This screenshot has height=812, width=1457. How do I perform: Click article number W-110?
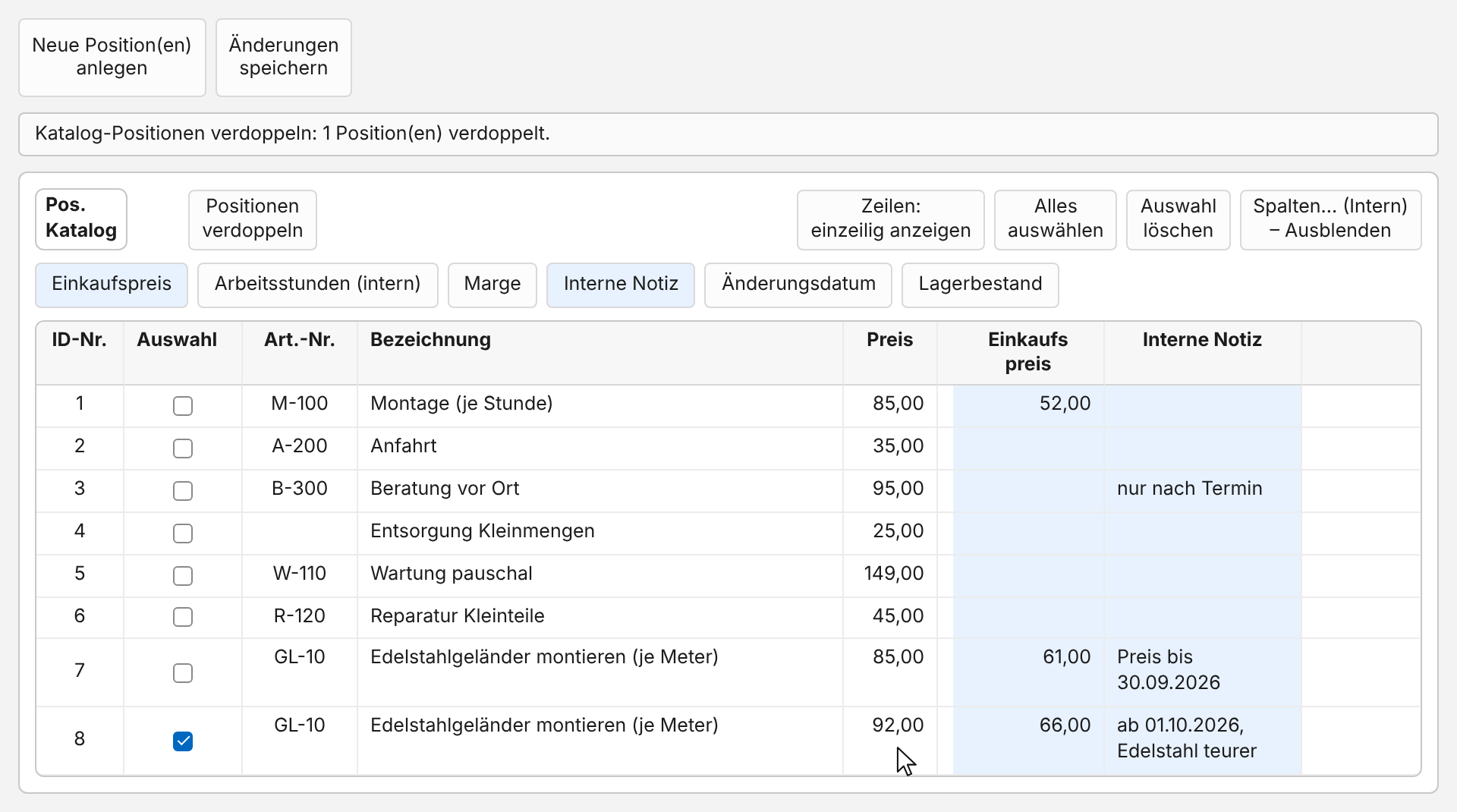pyautogui.click(x=300, y=574)
